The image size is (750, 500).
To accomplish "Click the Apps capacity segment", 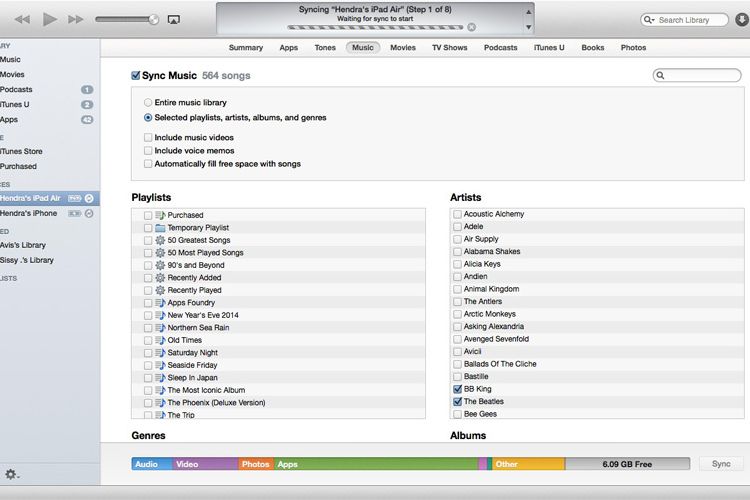I will coord(376,464).
